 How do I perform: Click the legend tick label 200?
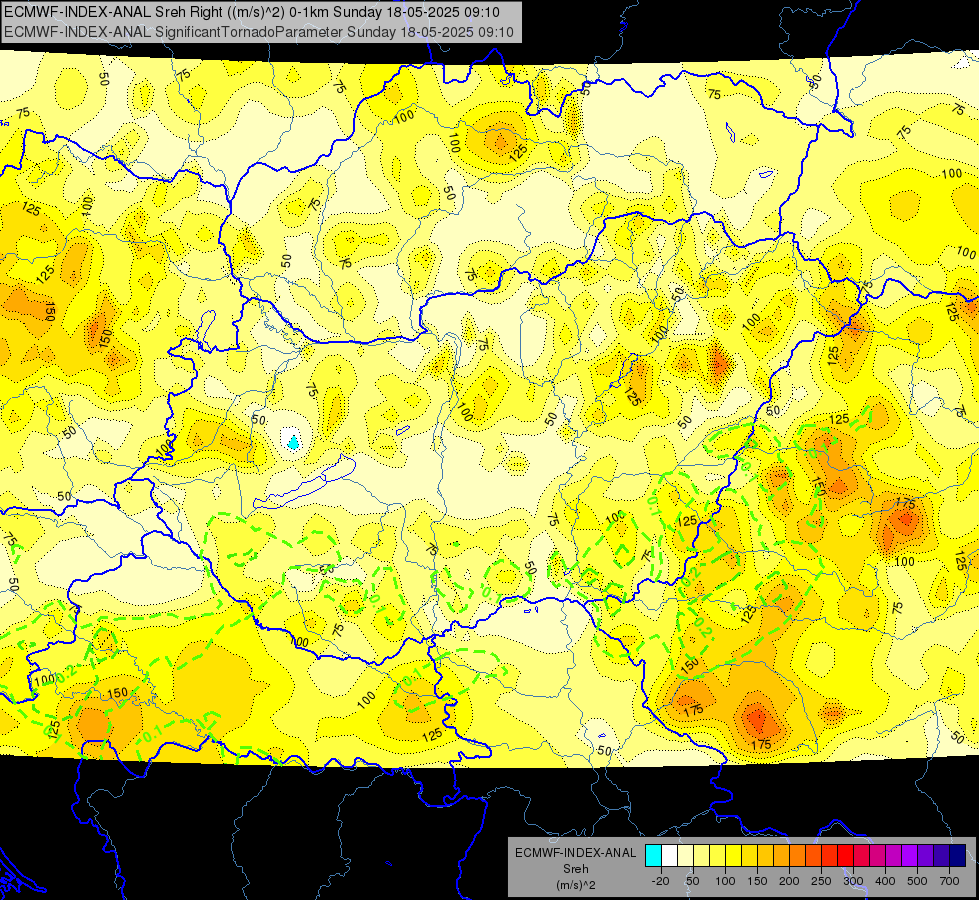(x=789, y=881)
